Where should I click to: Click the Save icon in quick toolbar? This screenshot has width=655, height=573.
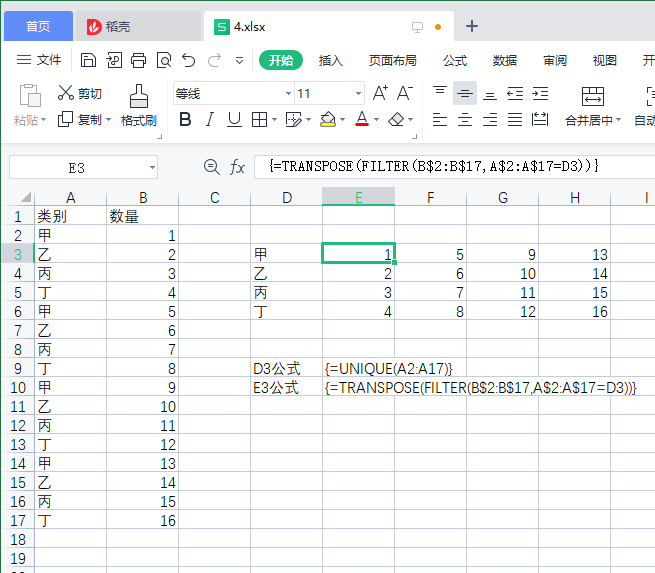[x=88, y=61]
